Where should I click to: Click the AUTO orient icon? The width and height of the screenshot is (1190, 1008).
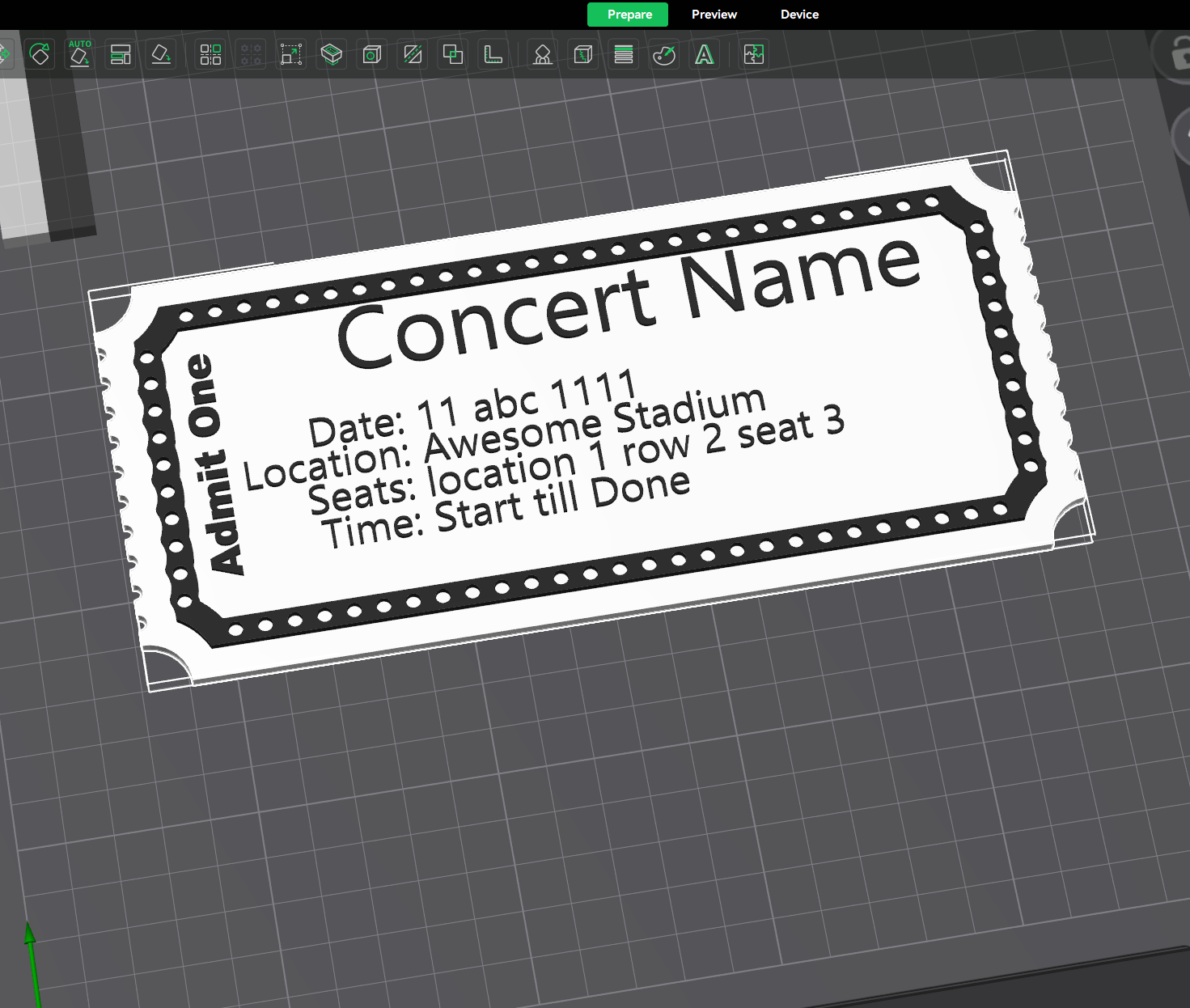[x=79, y=54]
